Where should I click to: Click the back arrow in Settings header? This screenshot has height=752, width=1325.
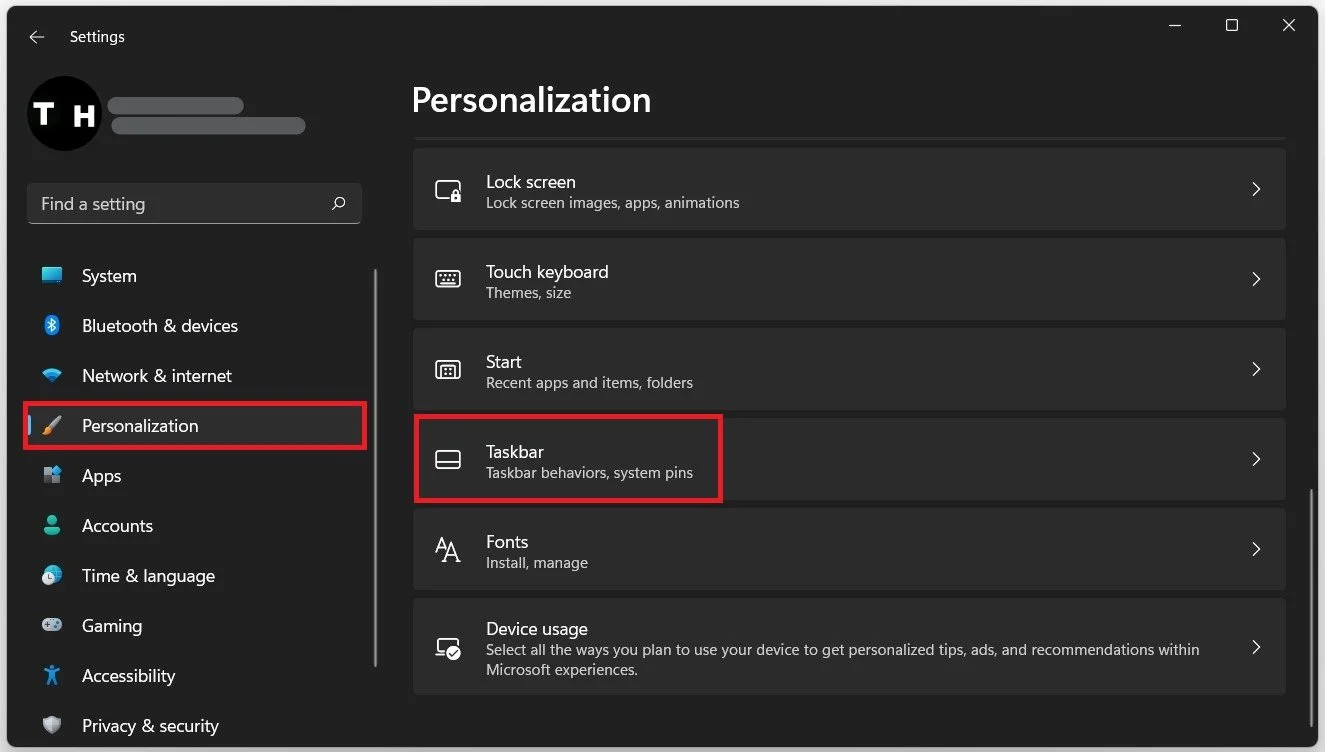tap(37, 37)
